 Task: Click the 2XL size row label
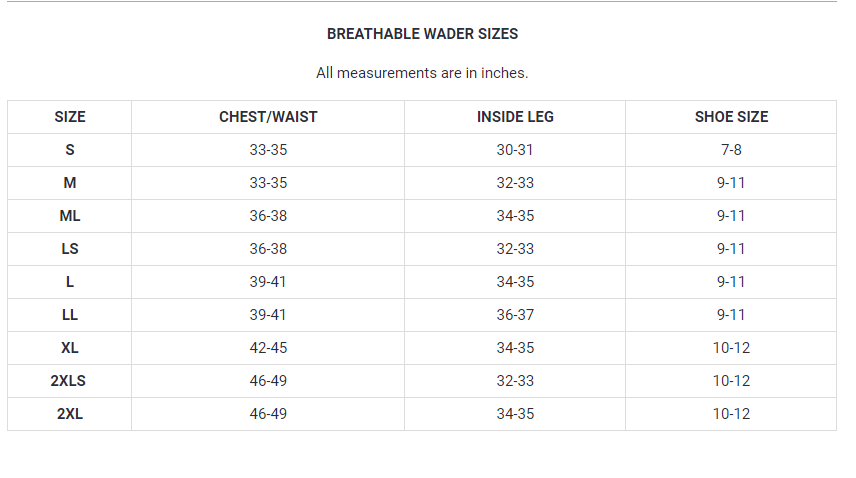tap(70, 414)
